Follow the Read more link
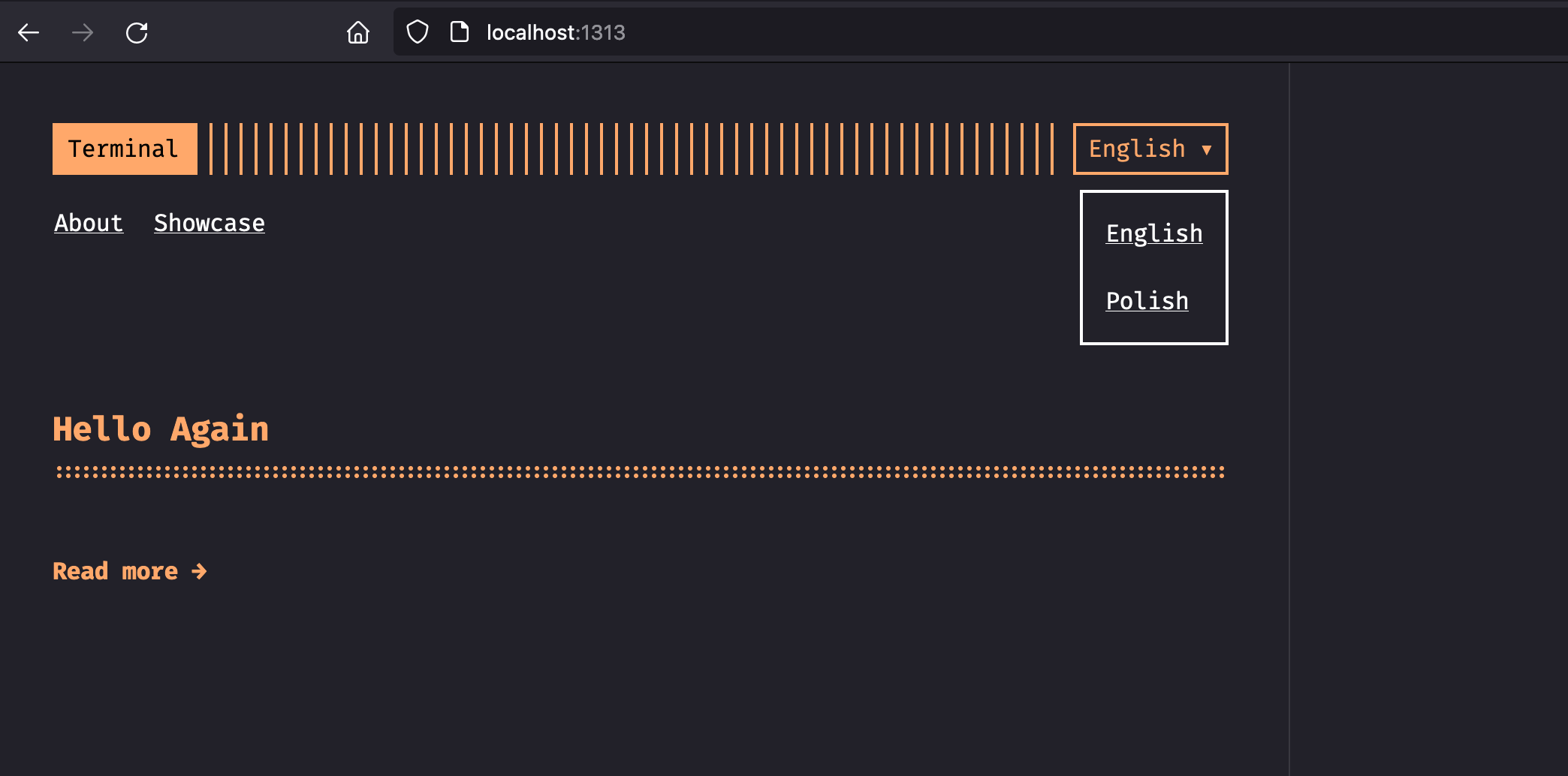The image size is (1568, 776). [x=116, y=570]
